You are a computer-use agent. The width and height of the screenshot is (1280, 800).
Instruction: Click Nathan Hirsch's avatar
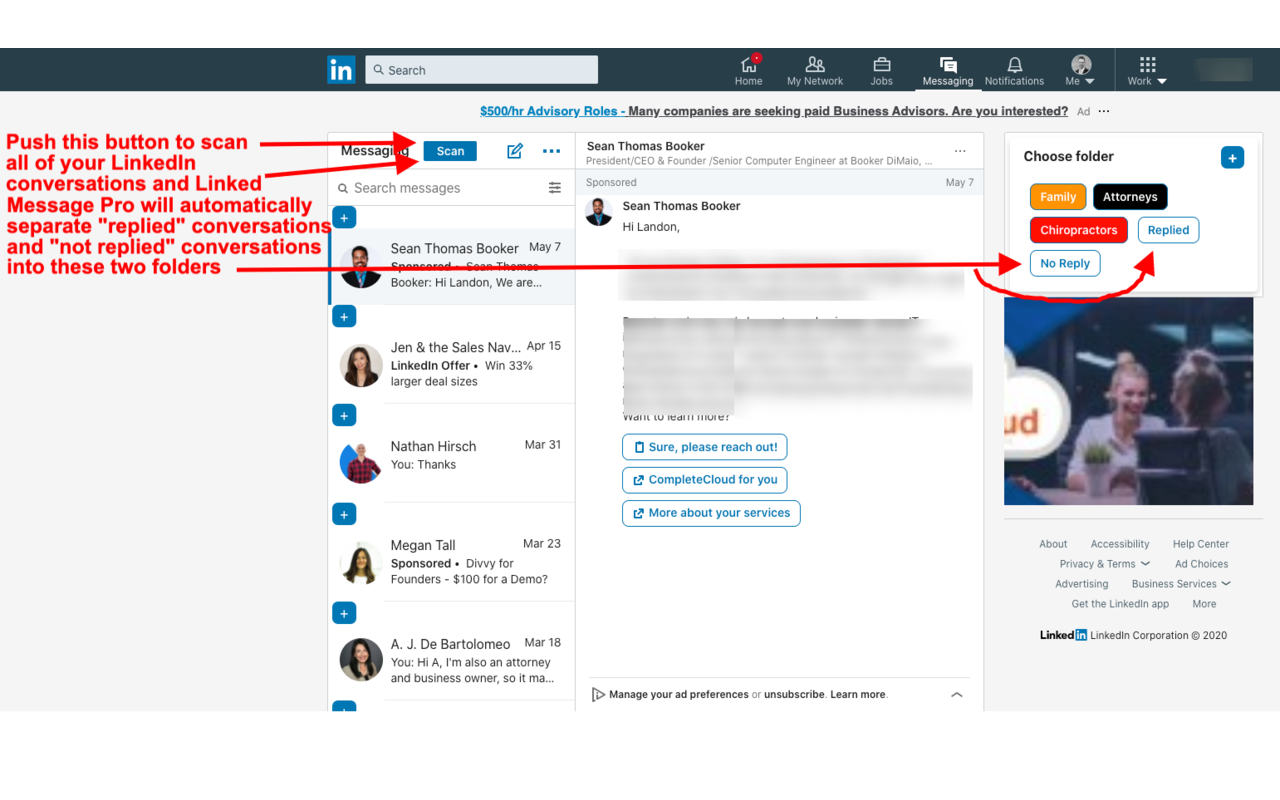tap(361, 464)
